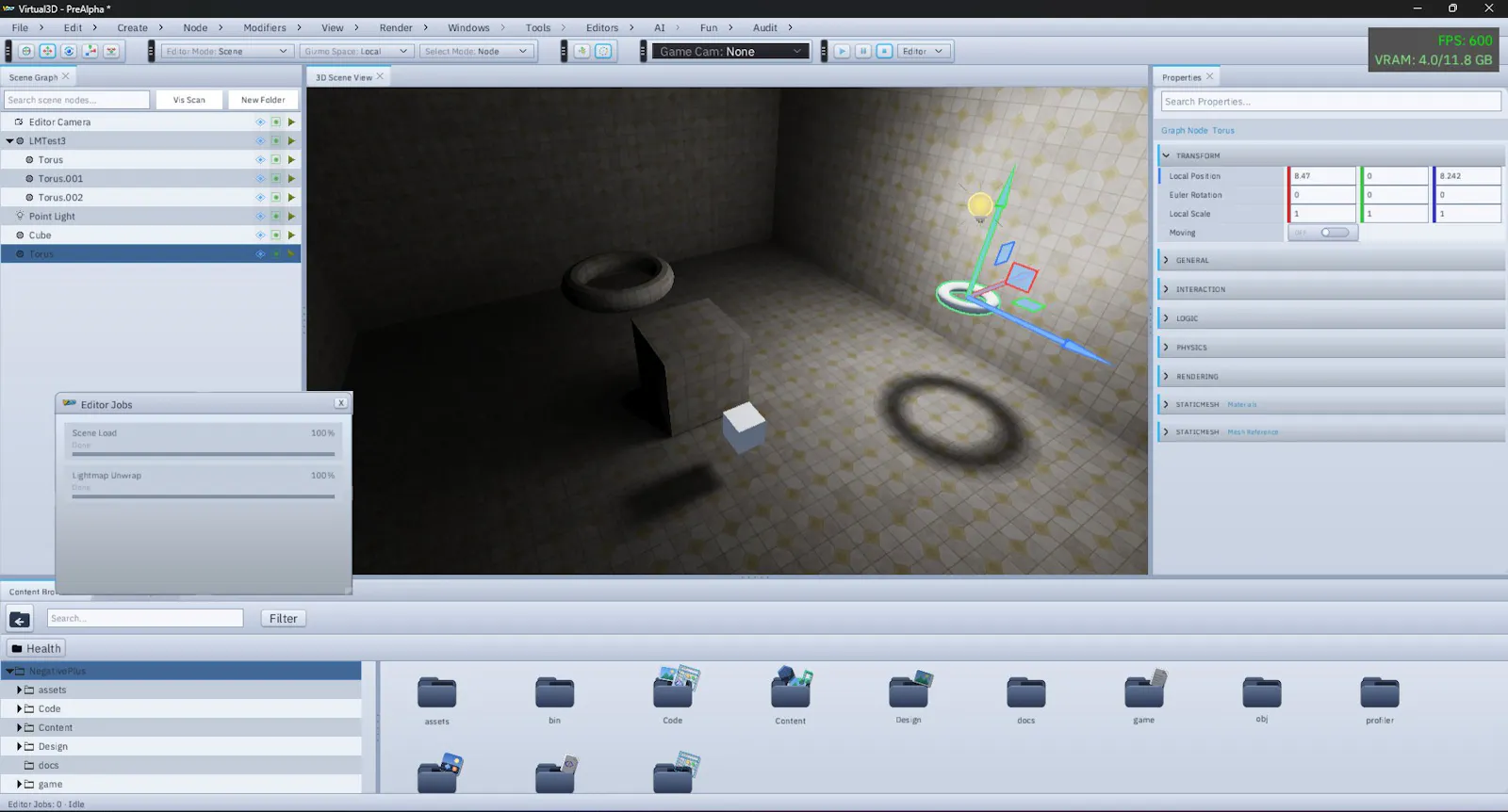Click the Filter button in Content Browser
The height and width of the screenshot is (812, 1508).
point(283,619)
